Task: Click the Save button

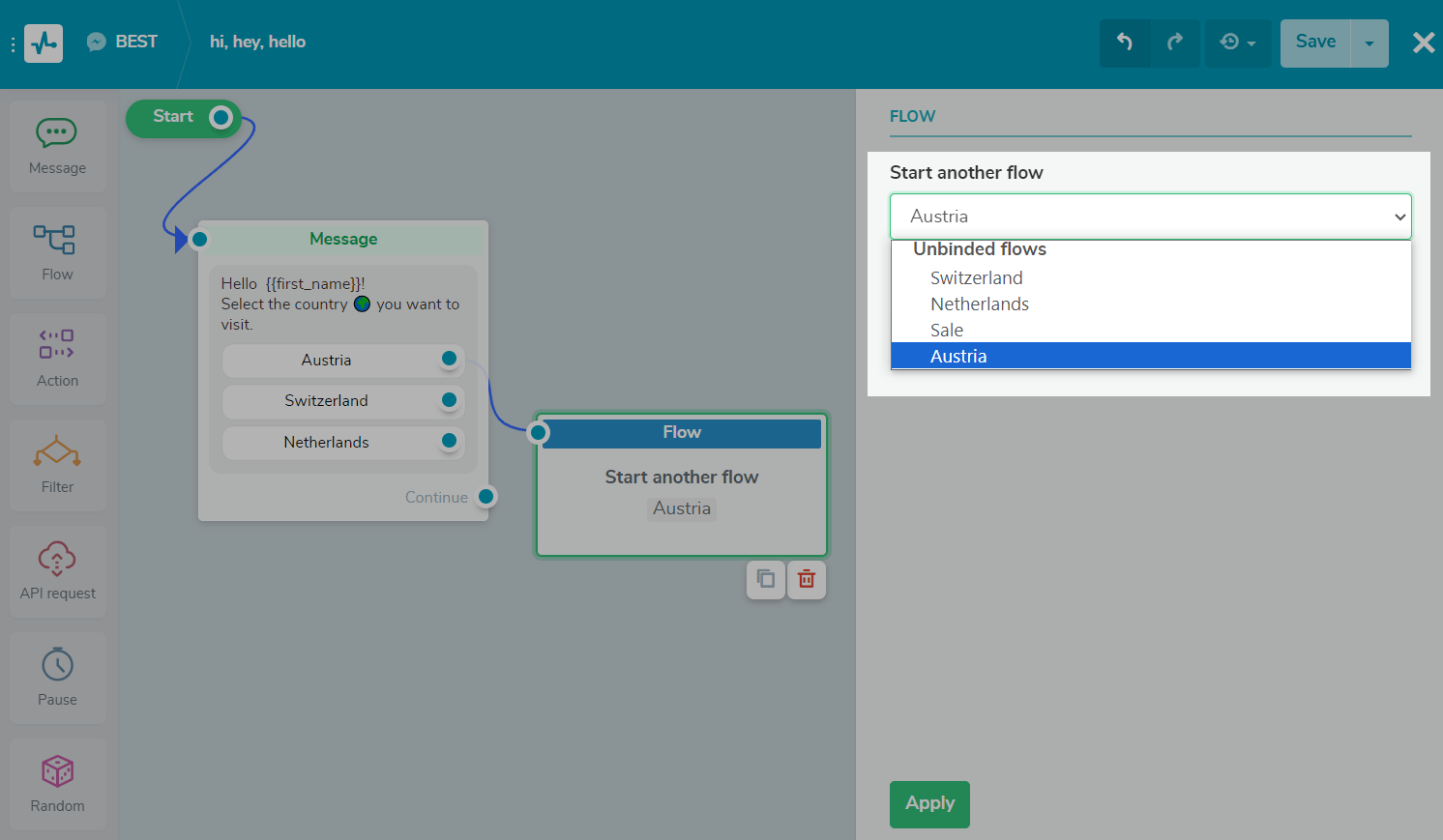Action: (1315, 43)
